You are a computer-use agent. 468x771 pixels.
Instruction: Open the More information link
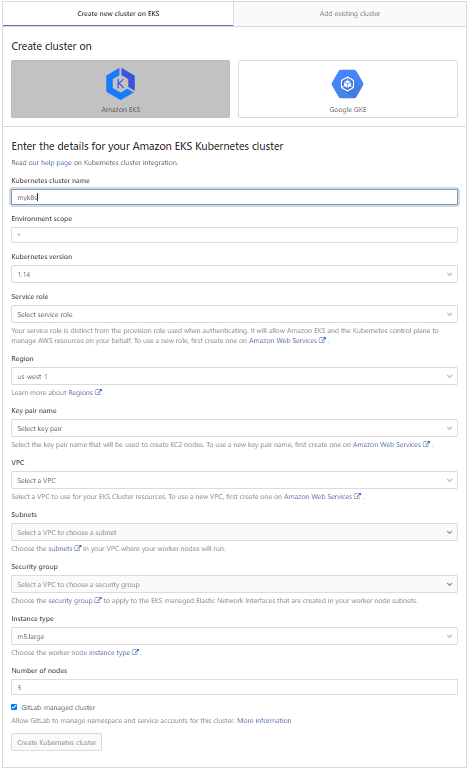[264, 720]
